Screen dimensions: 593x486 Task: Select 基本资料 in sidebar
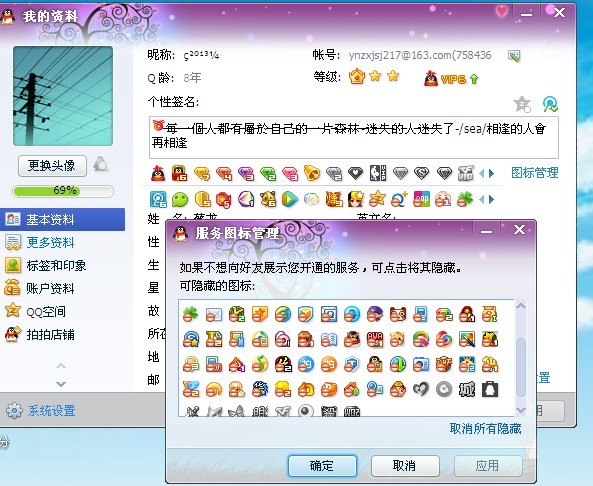point(62,219)
